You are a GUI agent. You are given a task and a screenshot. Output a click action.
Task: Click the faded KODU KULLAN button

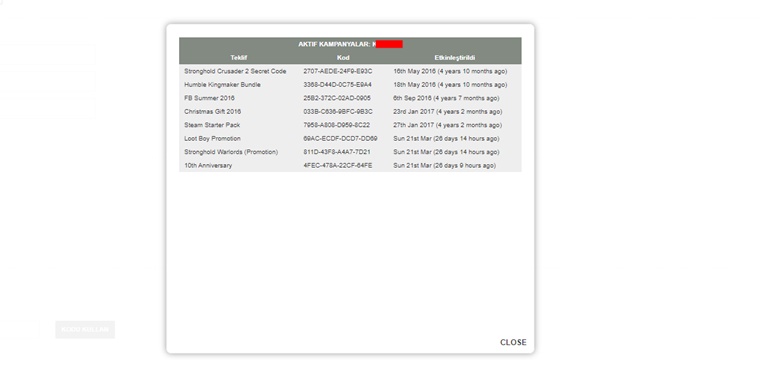85,330
